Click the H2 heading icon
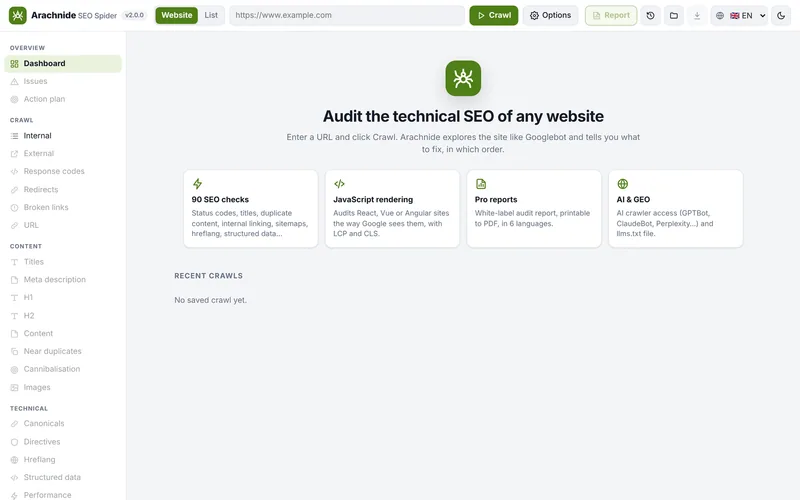 [x=14, y=316]
